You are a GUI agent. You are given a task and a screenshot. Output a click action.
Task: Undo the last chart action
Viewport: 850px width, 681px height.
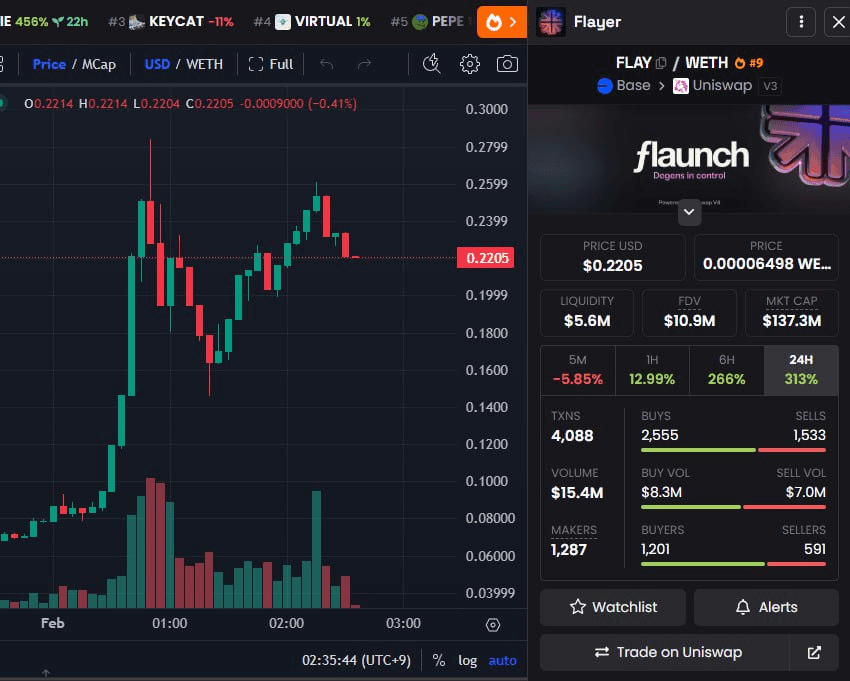[326, 64]
